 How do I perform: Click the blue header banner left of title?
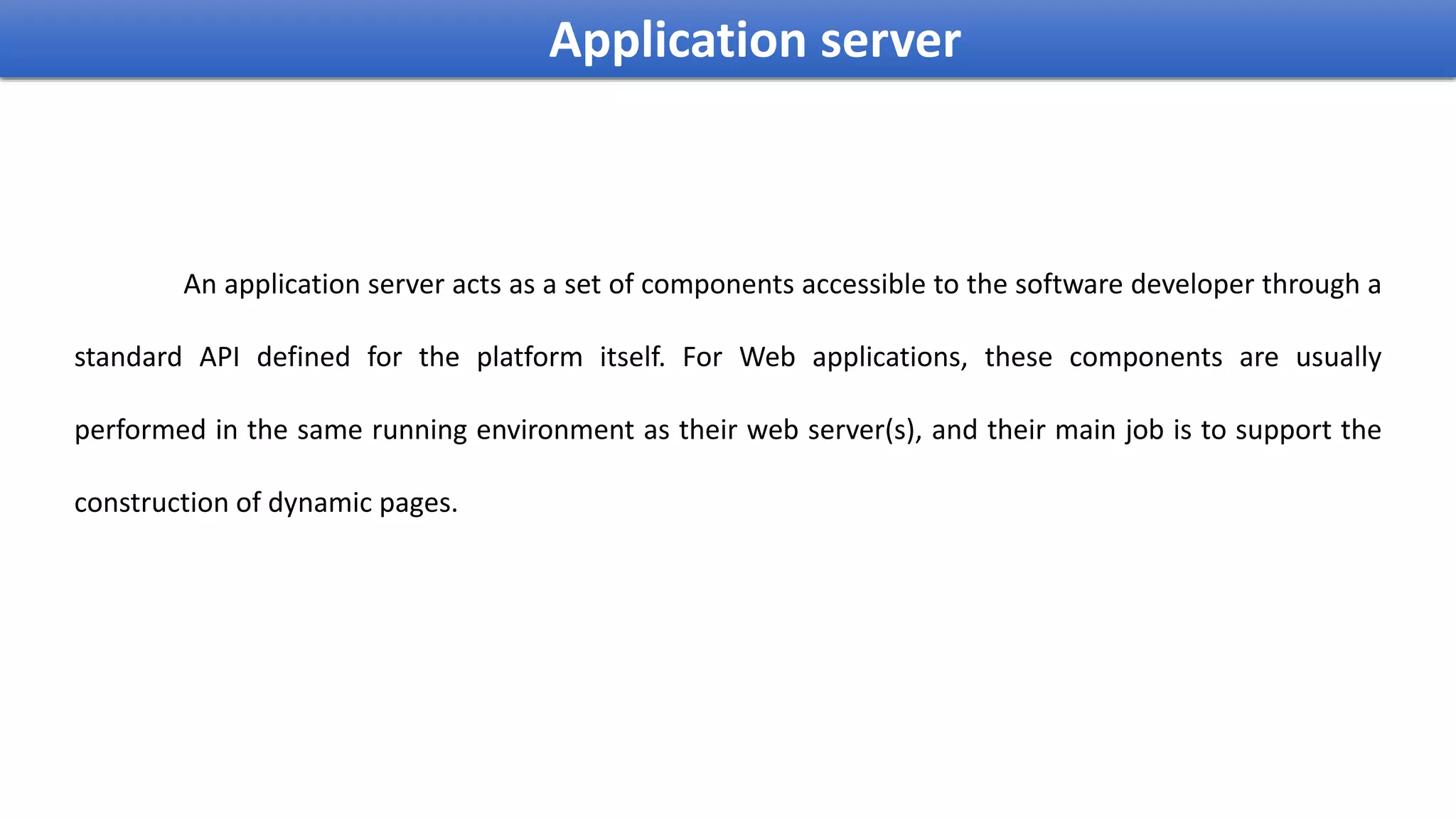[x=270, y=40]
